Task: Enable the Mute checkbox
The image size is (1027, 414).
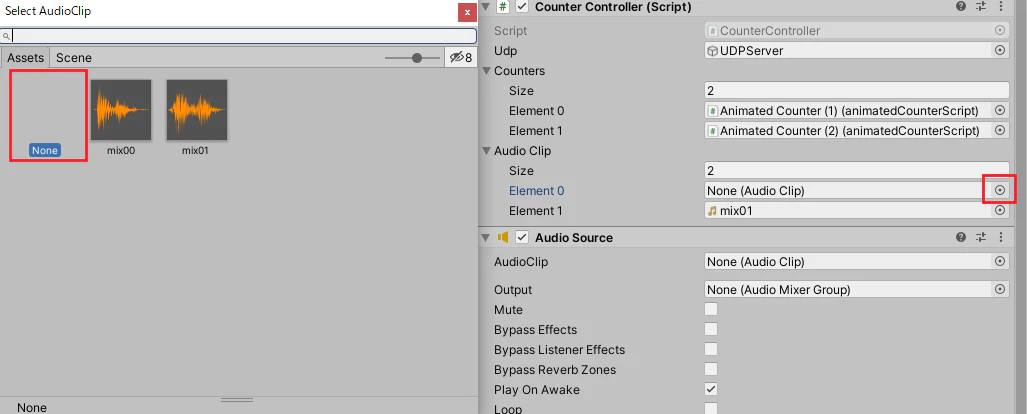Action: (711, 309)
